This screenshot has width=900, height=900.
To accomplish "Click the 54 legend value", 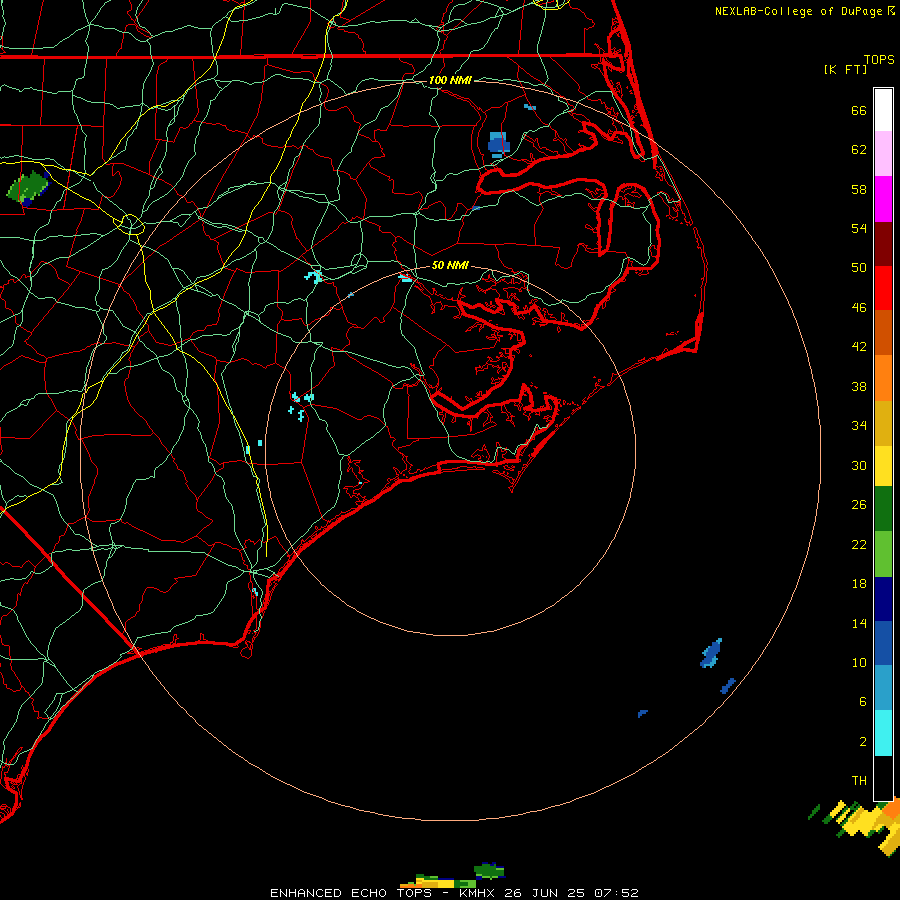I will (859, 228).
